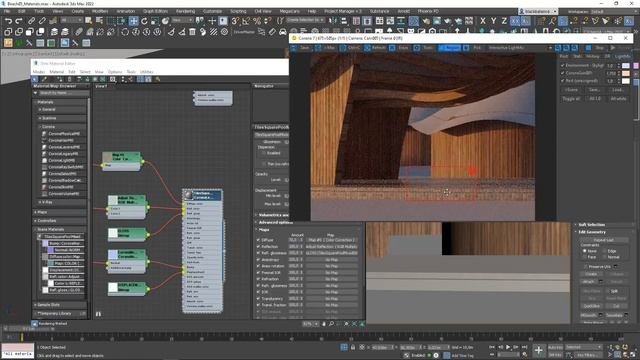
Task: Play animation in the timeline controls
Action: point(508,347)
